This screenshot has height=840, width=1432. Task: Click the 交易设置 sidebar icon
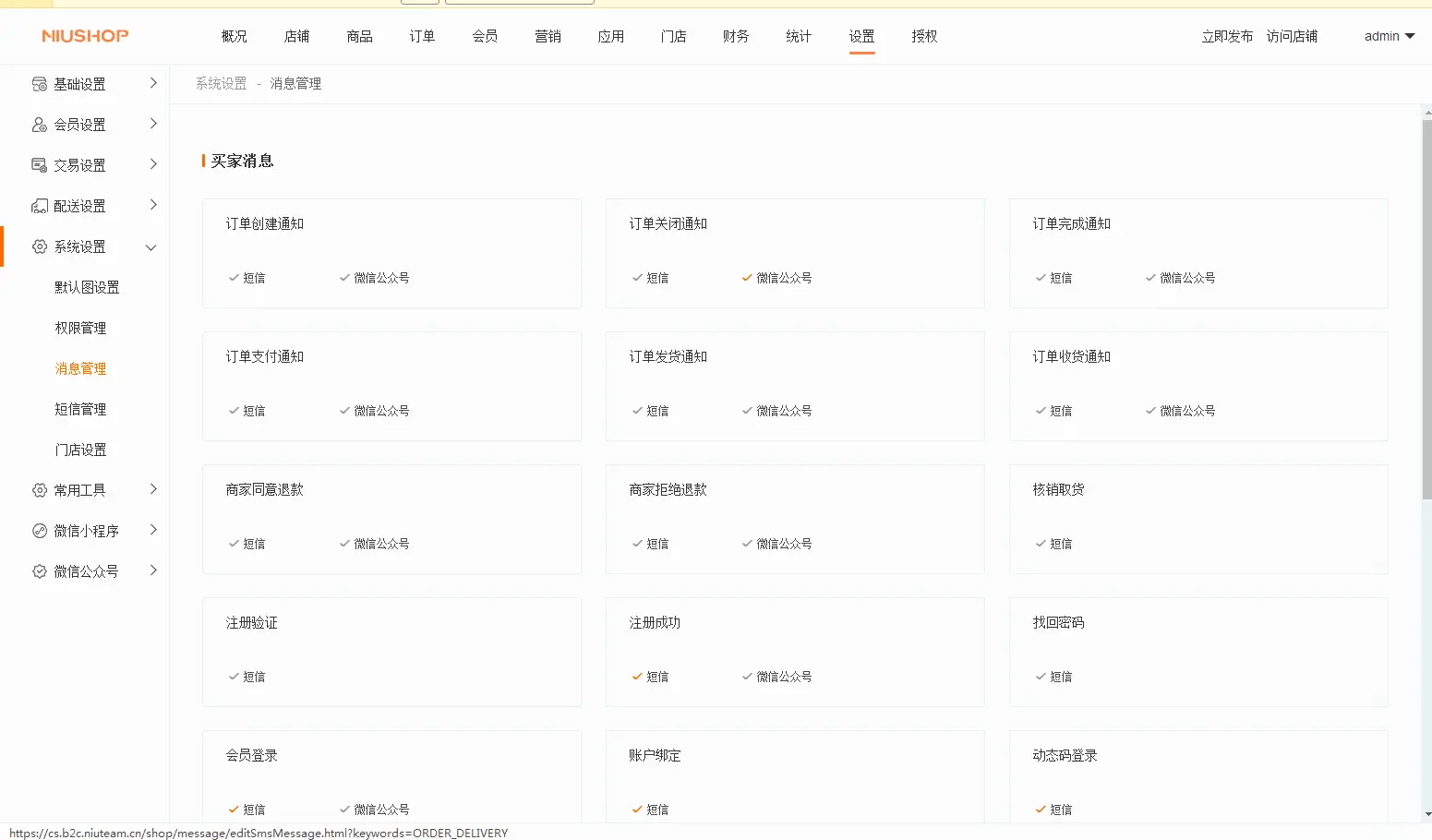click(x=40, y=165)
